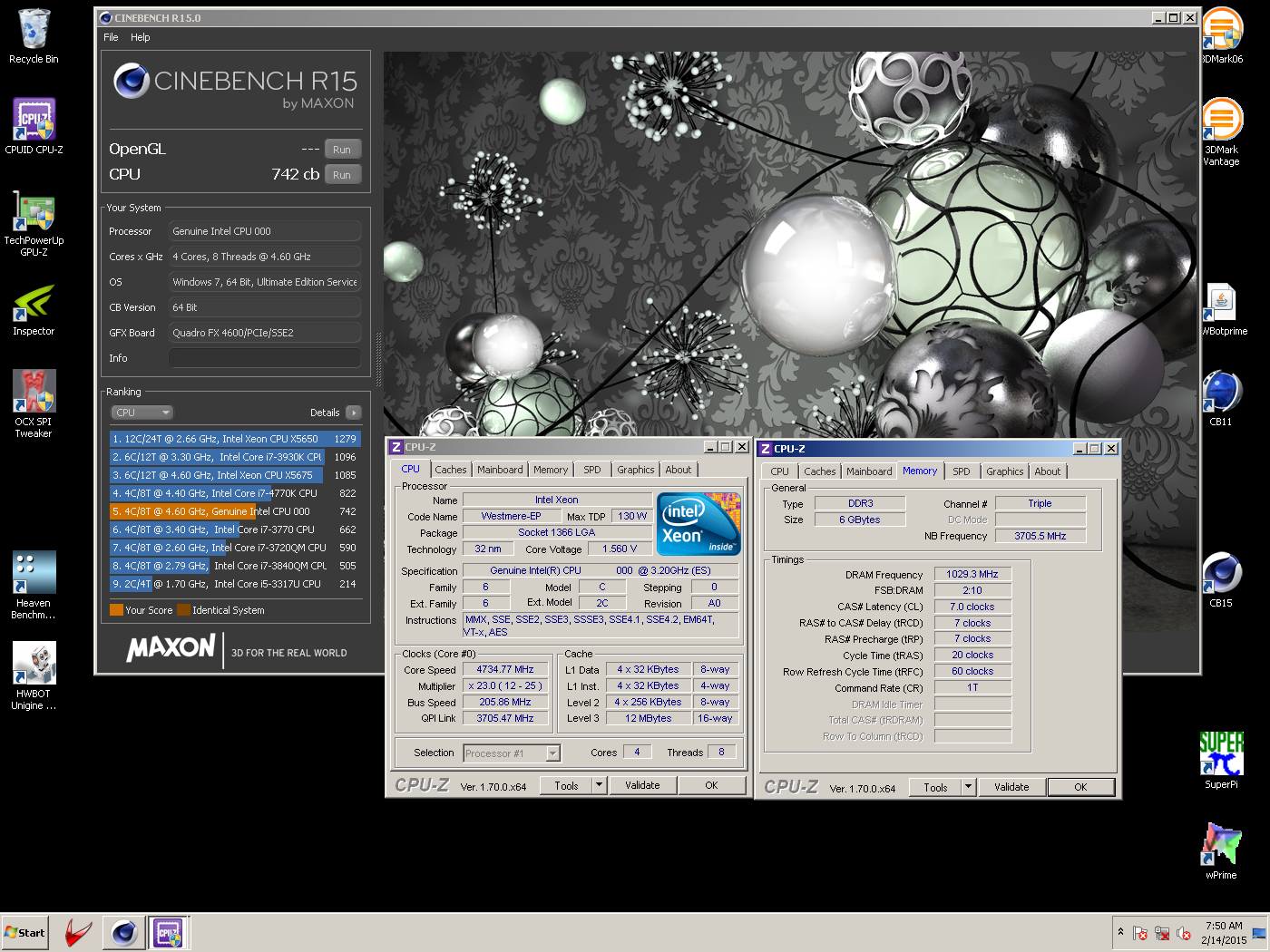The image size is (1270, 952).
Task: Select the OCX SPI Tweaker desktop icon
Action: (x=34, y=404)
